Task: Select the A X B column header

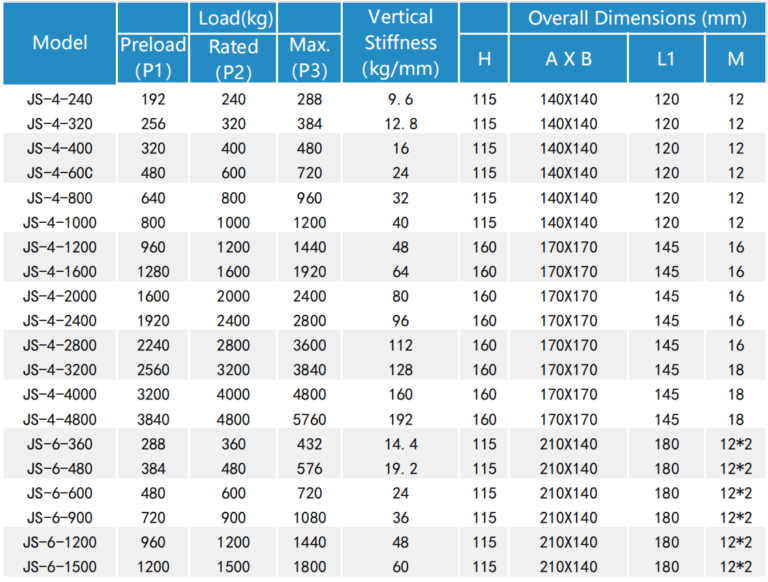Action: click(x=569, y=59)
